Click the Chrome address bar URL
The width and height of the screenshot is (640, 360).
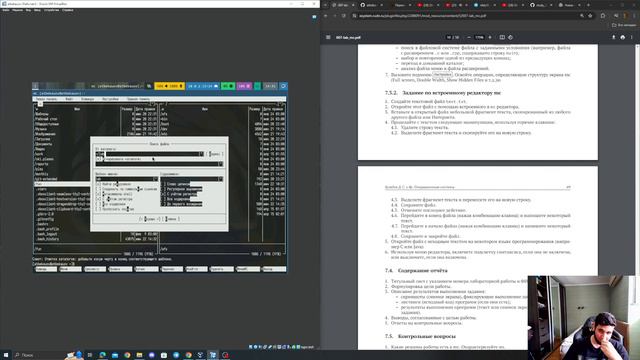423,16
